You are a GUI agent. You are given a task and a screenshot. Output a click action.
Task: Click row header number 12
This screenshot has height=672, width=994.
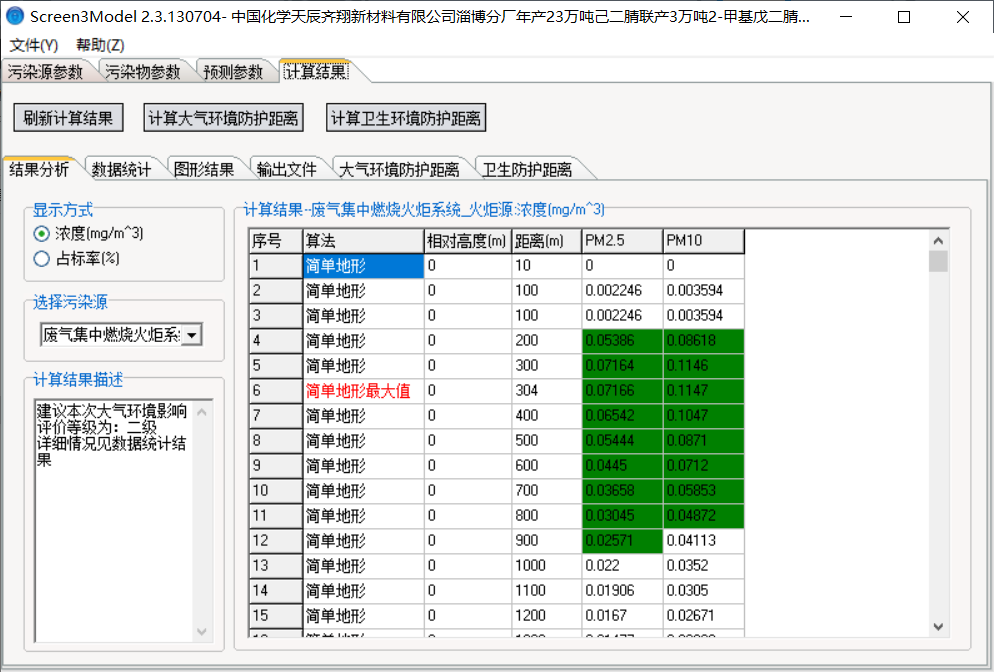tap(276, 541)
